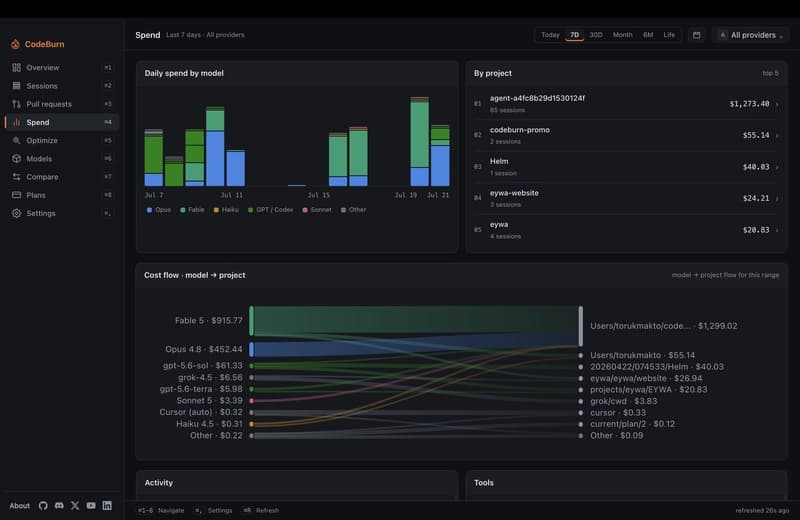Click the Pull requests branch icon
This screenshot has width=800, height=520.
(16, 104)
